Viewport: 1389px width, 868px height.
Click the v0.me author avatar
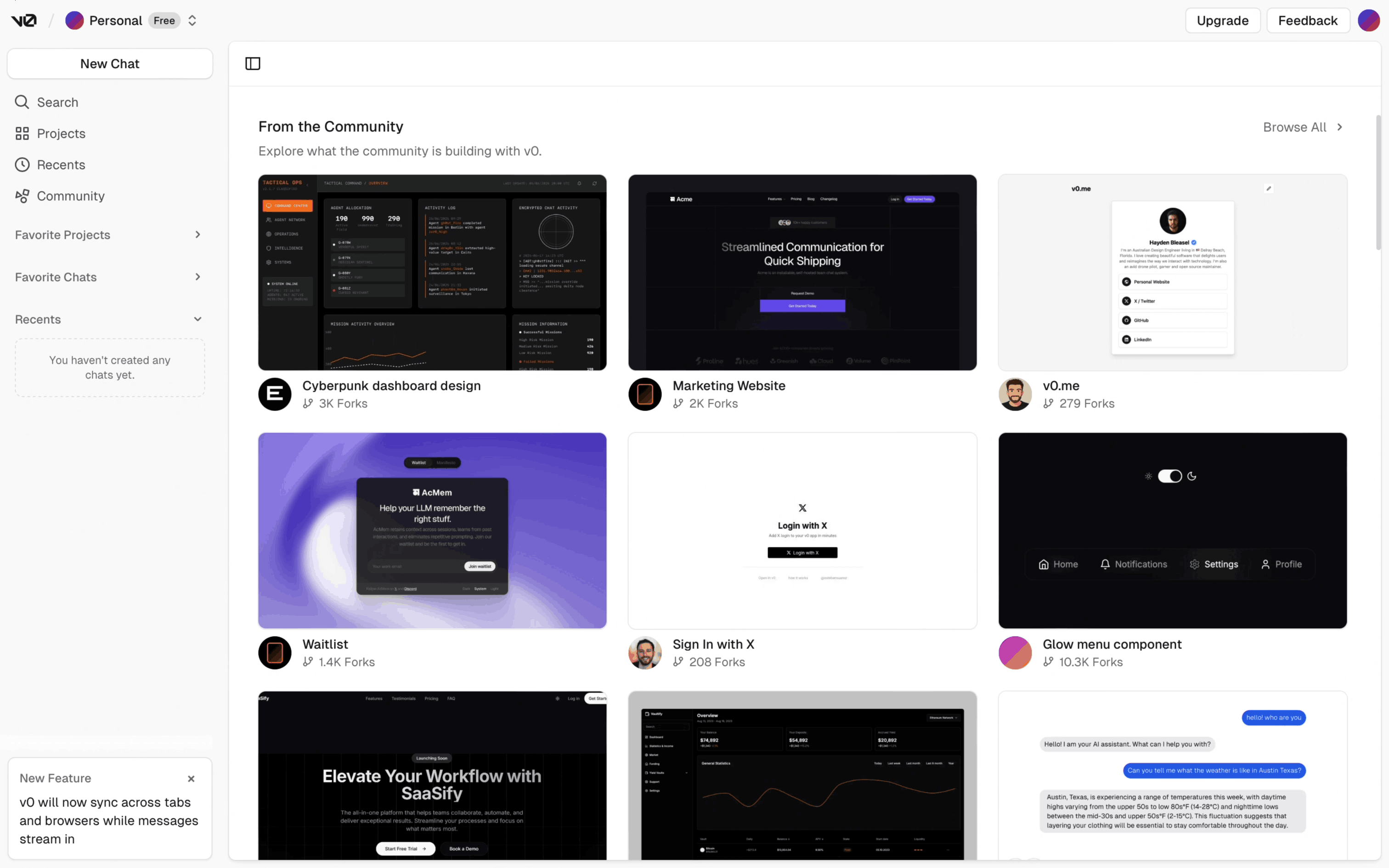click(x=1015, y=395)
